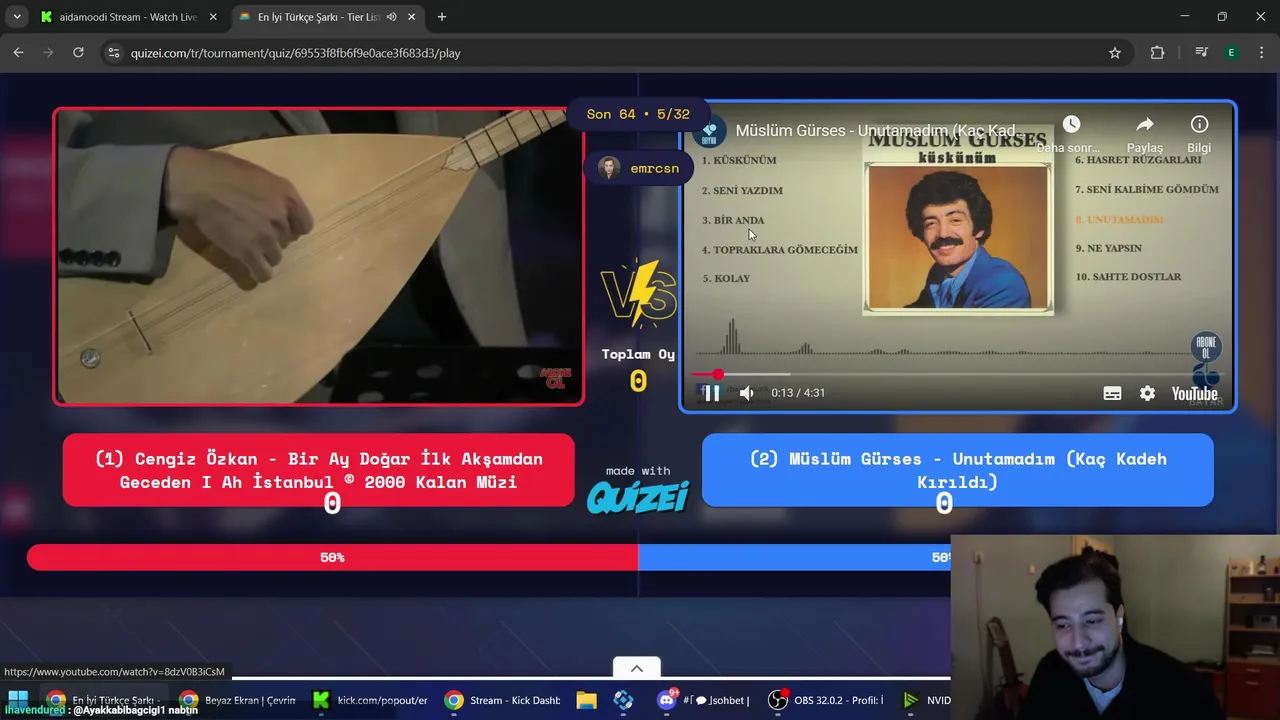The width and height of the screenshot is (1280, 720).
Task: Click the emrcsn user badge
Action: pyautogui.click(x=639, y=168)
